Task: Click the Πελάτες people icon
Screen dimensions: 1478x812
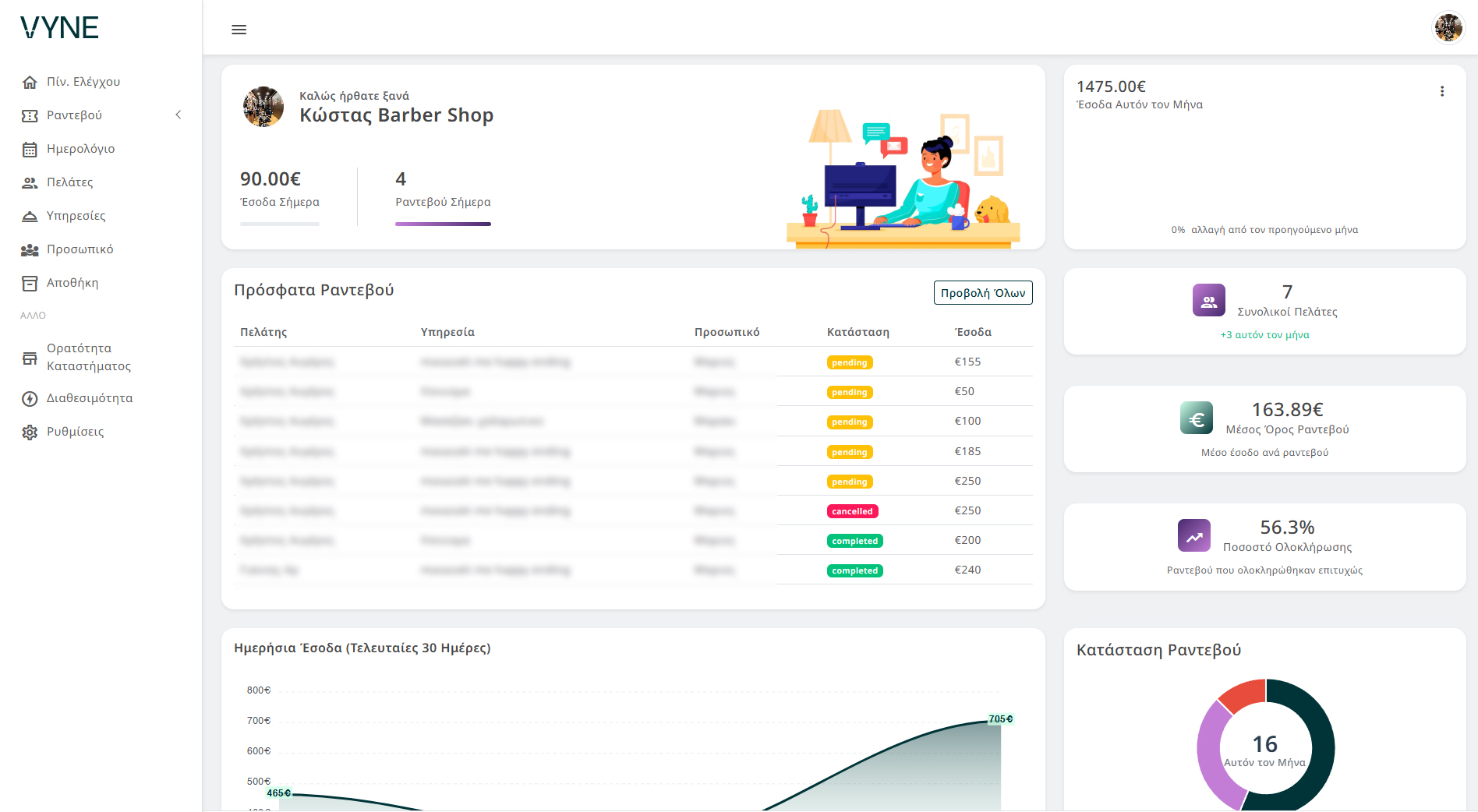Action: coord(30,182)
